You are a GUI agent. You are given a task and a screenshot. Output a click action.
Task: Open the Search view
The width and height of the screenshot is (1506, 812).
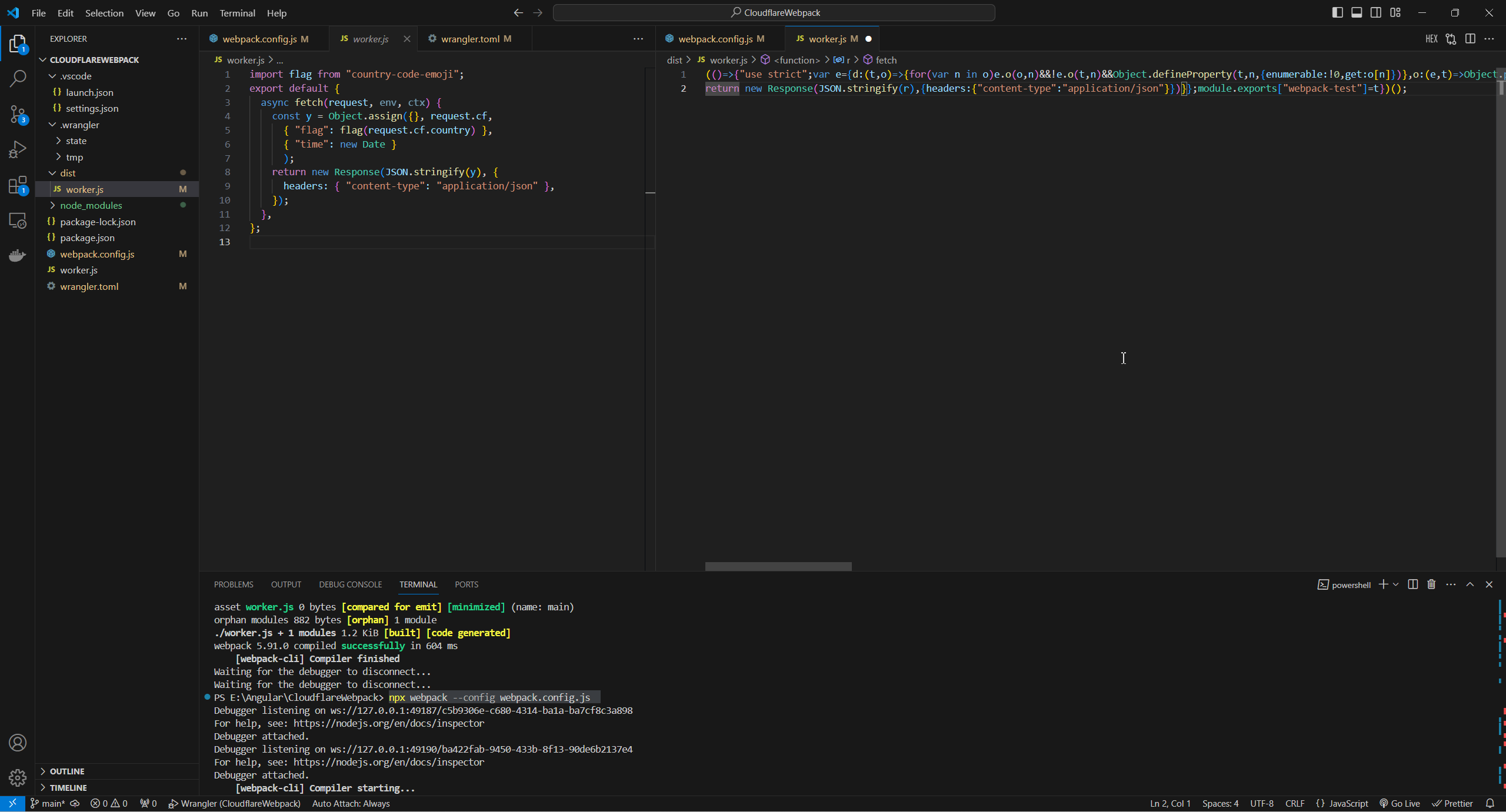coord(18,77)
